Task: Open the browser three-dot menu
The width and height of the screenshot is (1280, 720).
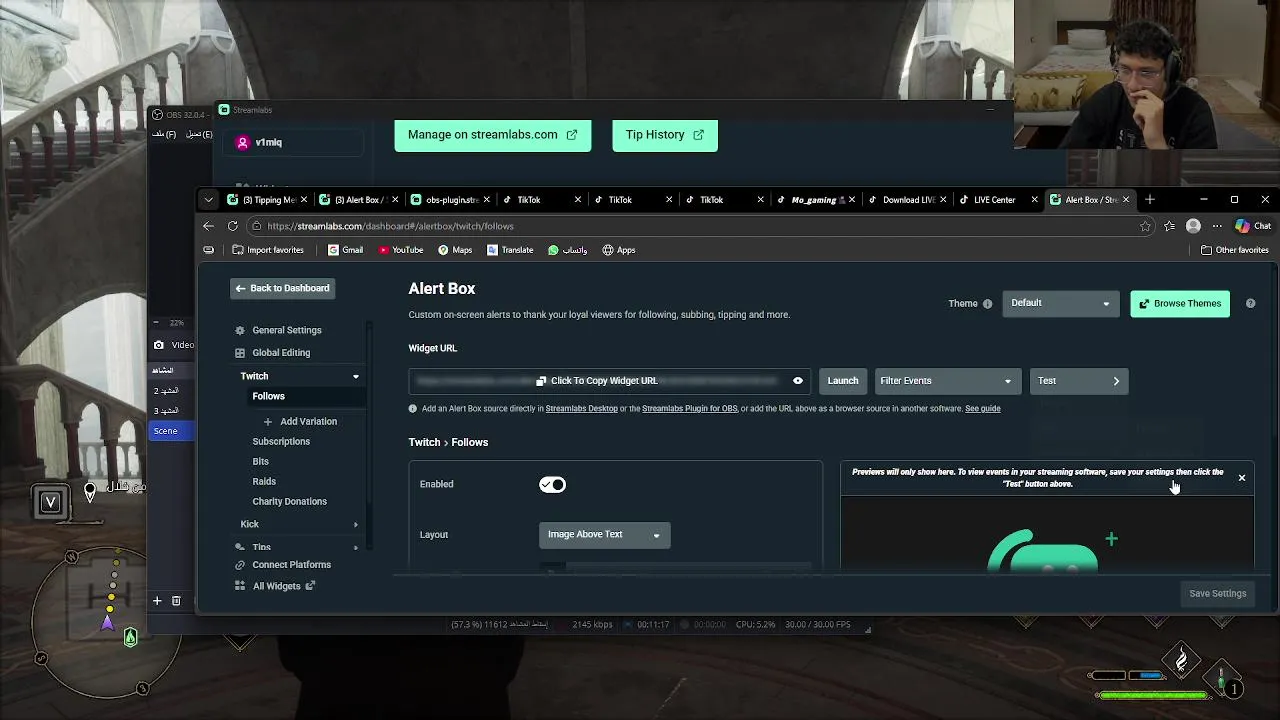Action: click(1217, 226)
